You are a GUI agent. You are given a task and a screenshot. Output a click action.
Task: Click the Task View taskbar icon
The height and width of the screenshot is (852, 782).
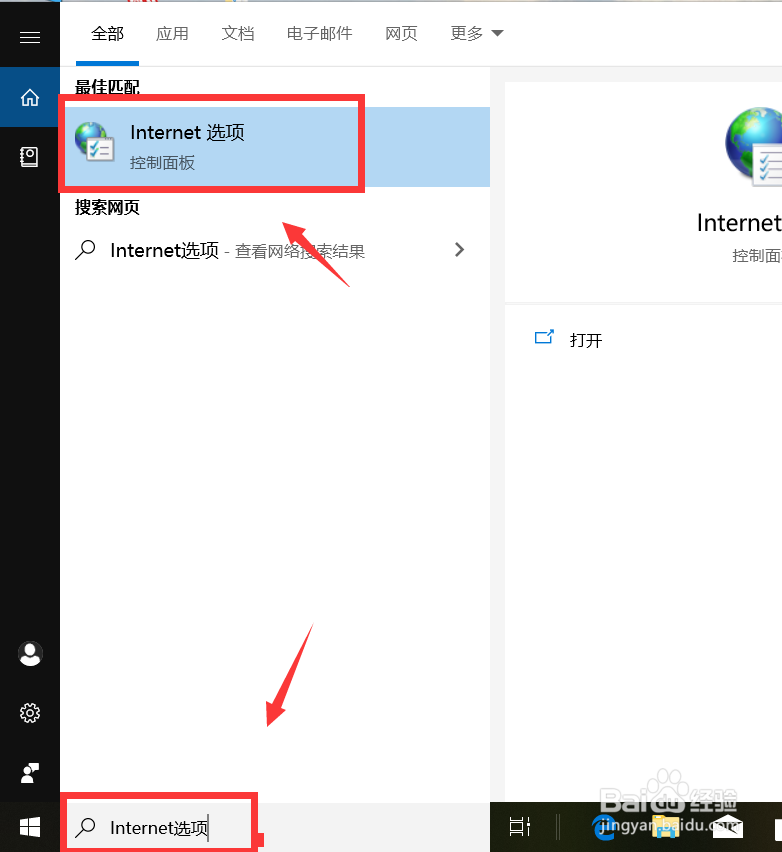point(520,827)
